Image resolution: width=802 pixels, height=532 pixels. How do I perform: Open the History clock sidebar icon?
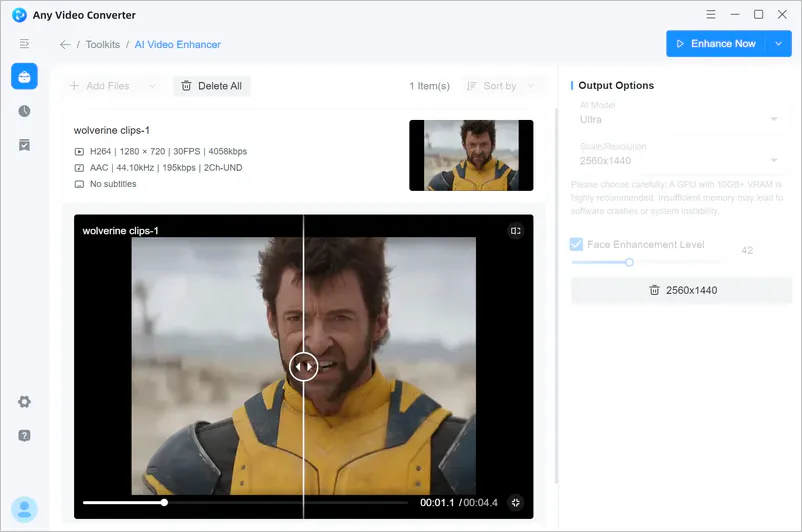click(24, 111)
